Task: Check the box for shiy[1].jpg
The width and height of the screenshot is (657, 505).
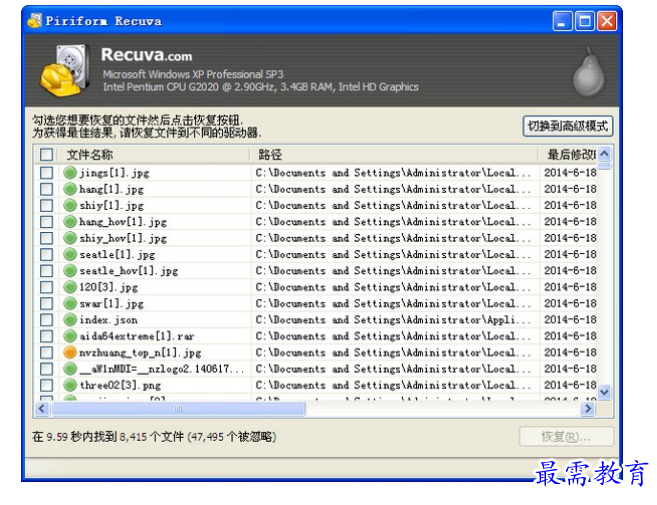Action: tap(47, 205)
